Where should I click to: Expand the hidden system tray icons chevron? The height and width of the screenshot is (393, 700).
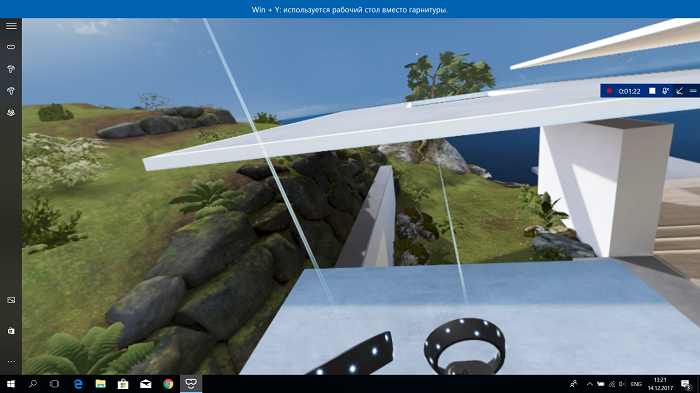[590, 384]
